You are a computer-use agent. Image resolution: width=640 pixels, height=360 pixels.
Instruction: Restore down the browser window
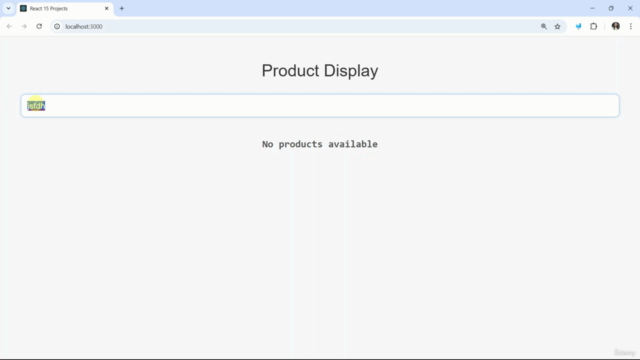(611, 8)
